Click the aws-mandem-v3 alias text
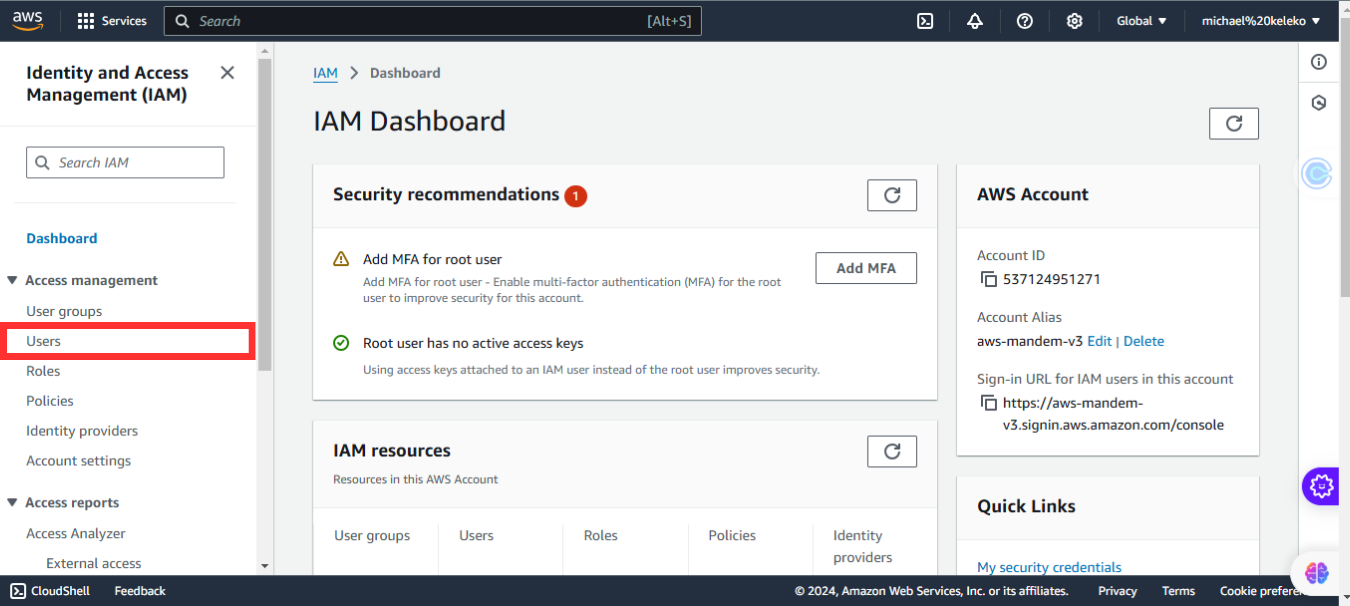This screenshot has height=606, width=1350. (1030, 341)
